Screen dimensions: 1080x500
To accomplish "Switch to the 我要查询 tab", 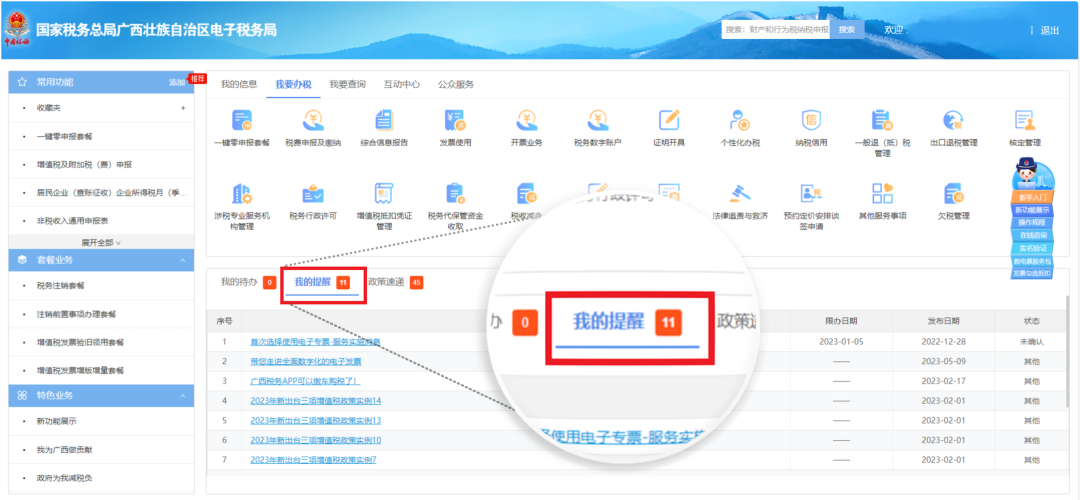I will tap(347, 85).
